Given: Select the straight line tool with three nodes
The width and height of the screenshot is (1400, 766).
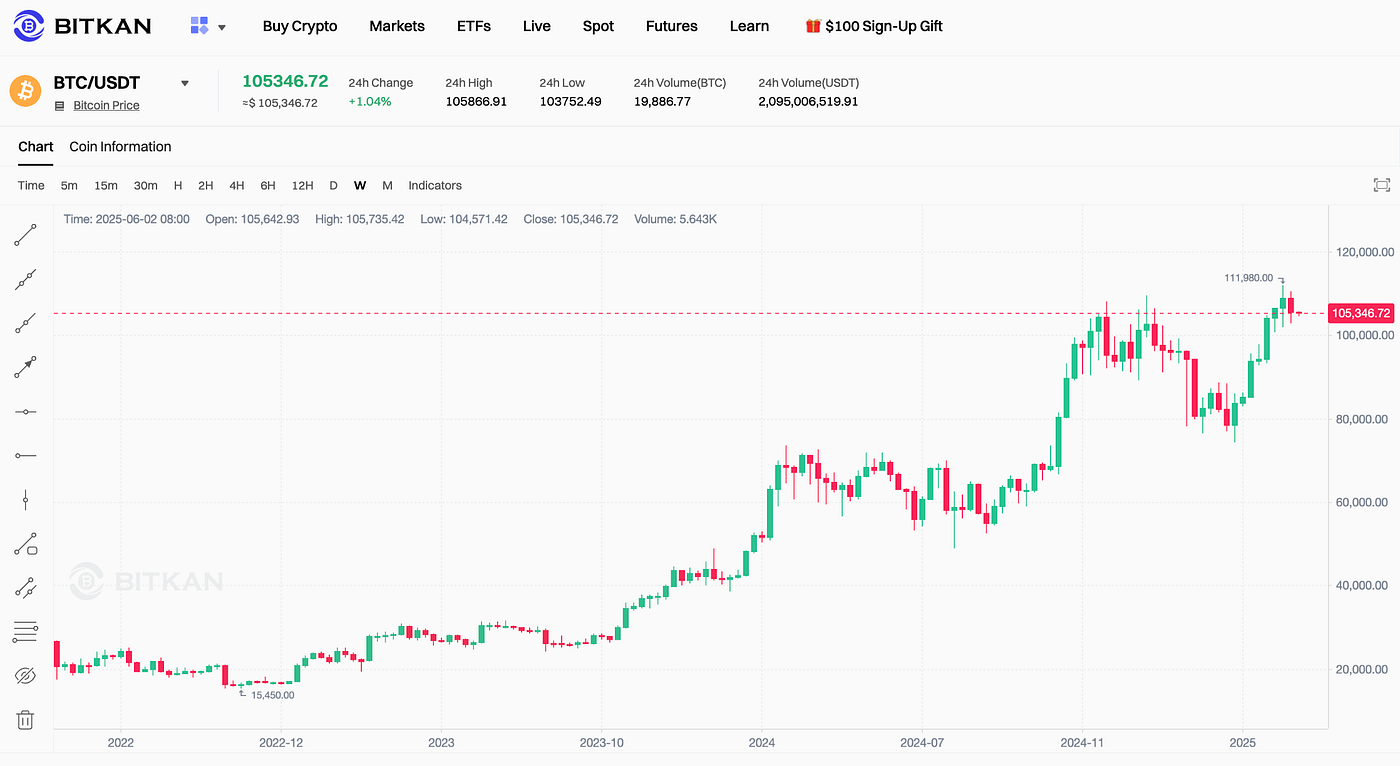Looking at the screenshot, I should point(25,279).
